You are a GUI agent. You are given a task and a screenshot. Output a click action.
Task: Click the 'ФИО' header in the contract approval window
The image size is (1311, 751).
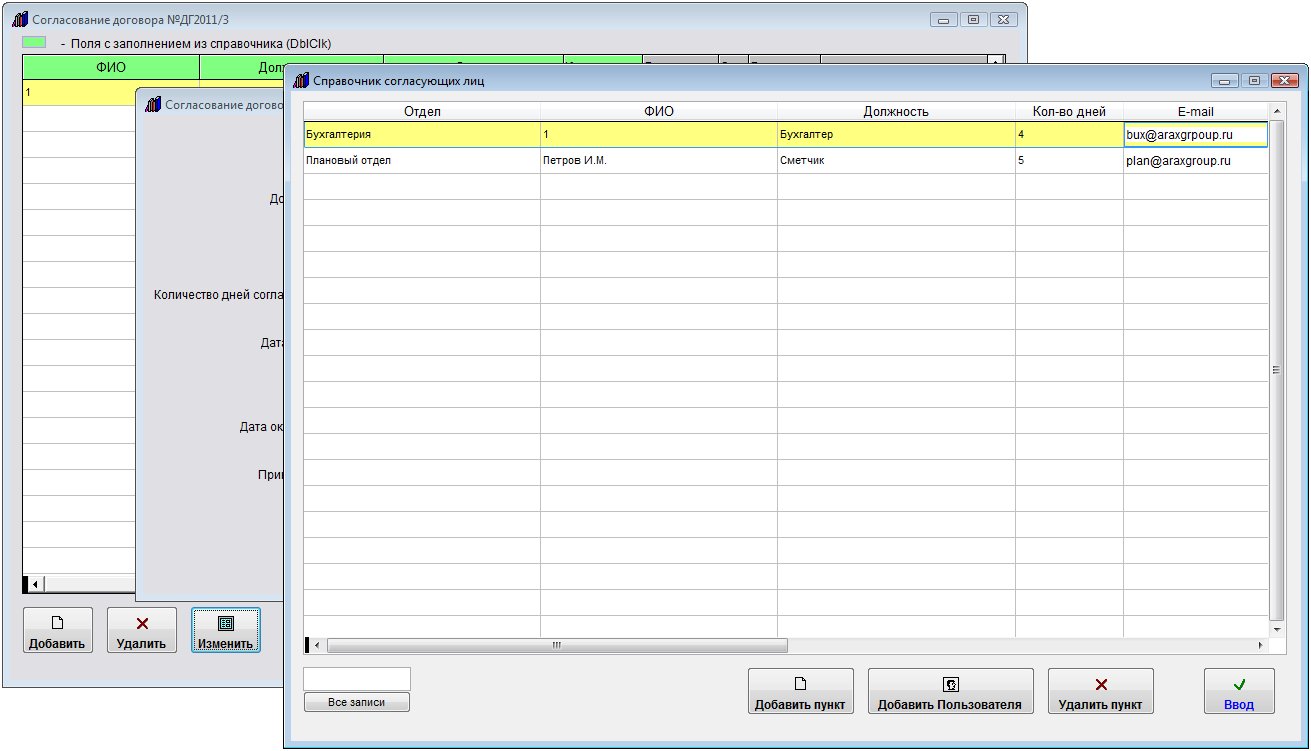pyautogui.click(x=111, y=67)
